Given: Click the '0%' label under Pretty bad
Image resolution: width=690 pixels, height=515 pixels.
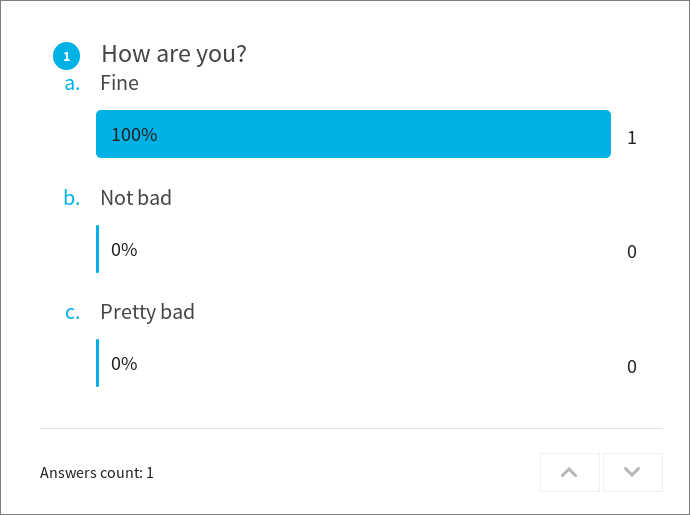Looking at the screenshot, I should click(x=124, y=364).
